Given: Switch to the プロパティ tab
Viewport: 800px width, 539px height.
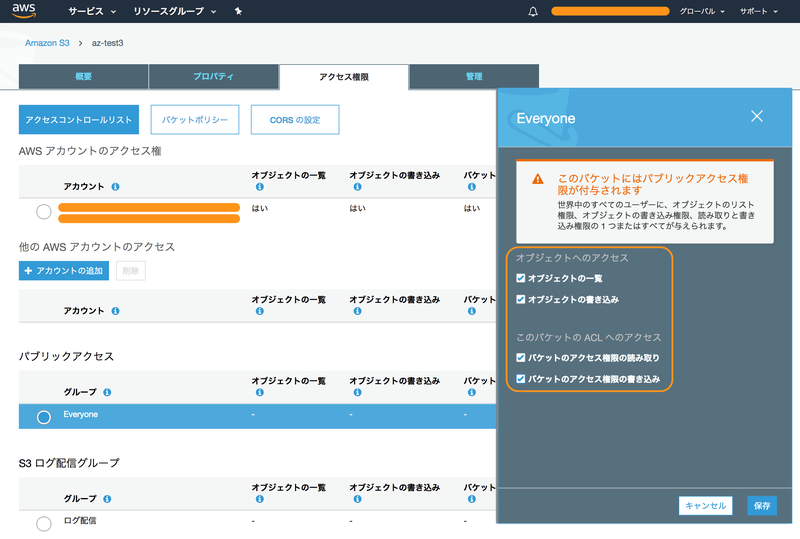Looking at the screenshot, I should (213, 77).
